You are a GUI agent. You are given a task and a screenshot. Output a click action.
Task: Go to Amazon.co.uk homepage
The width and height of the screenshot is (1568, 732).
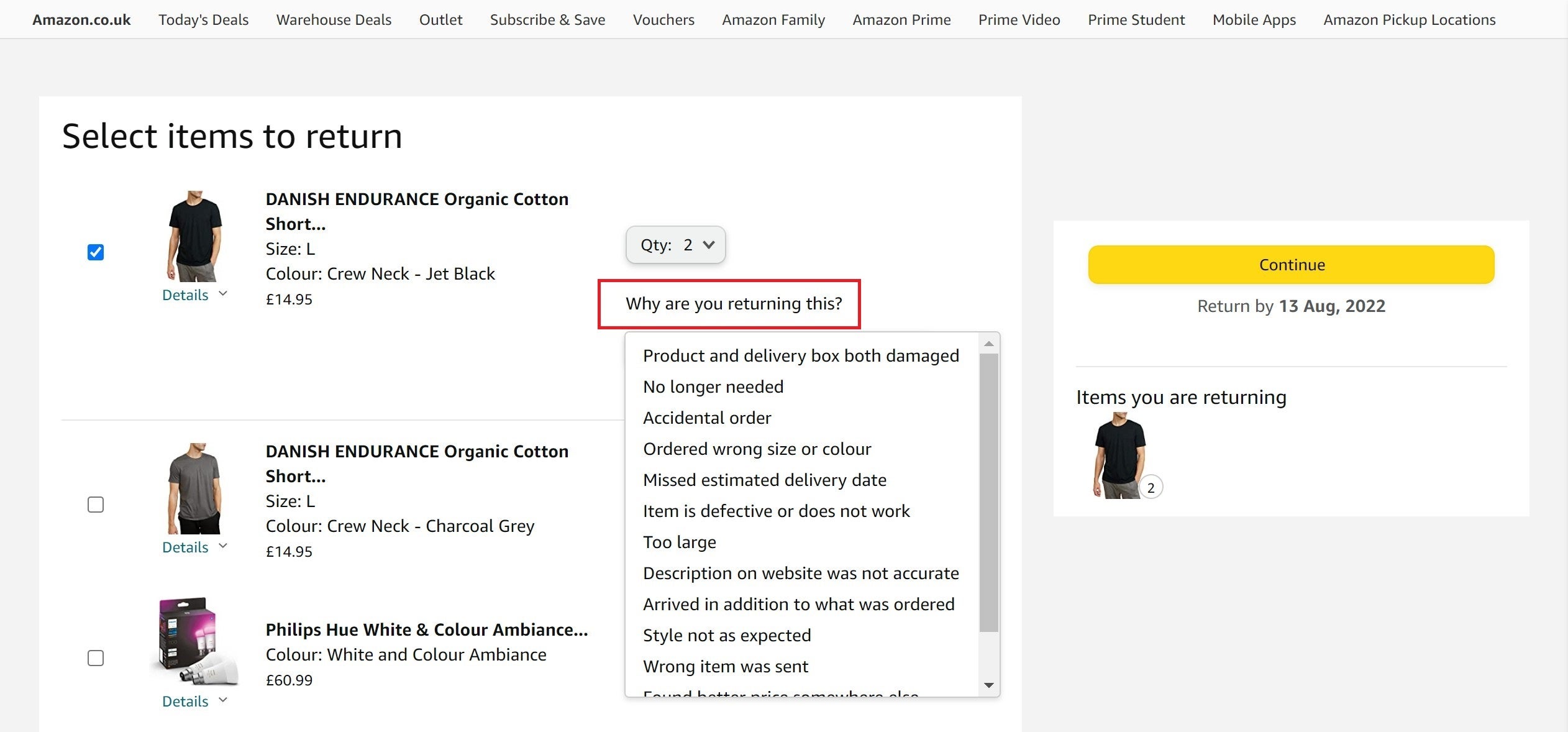(x=81, y=19)
